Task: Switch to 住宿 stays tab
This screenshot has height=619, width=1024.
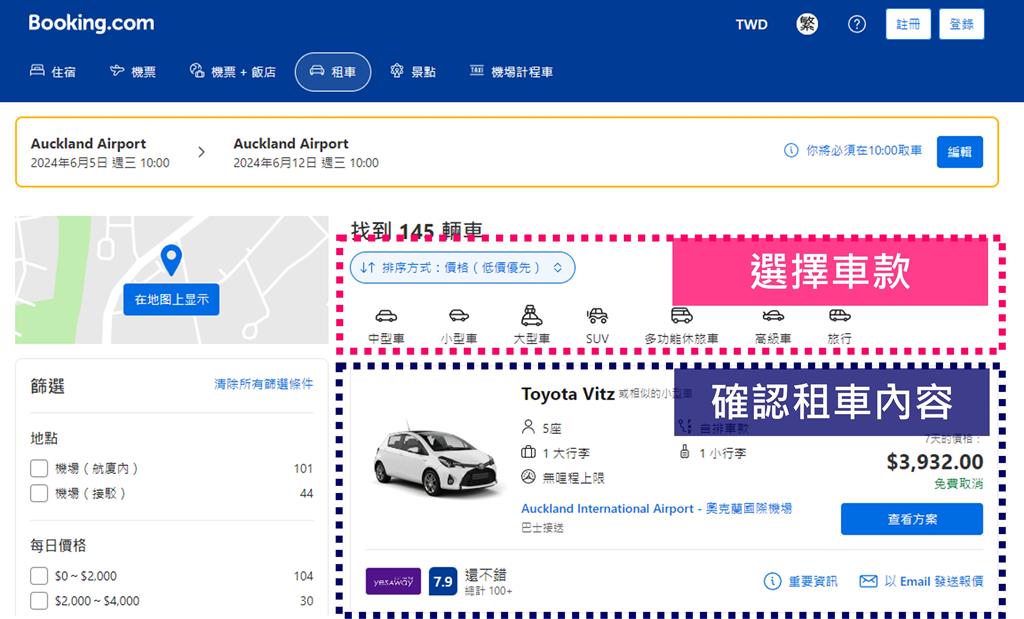Action: click(x=53, y=71)
